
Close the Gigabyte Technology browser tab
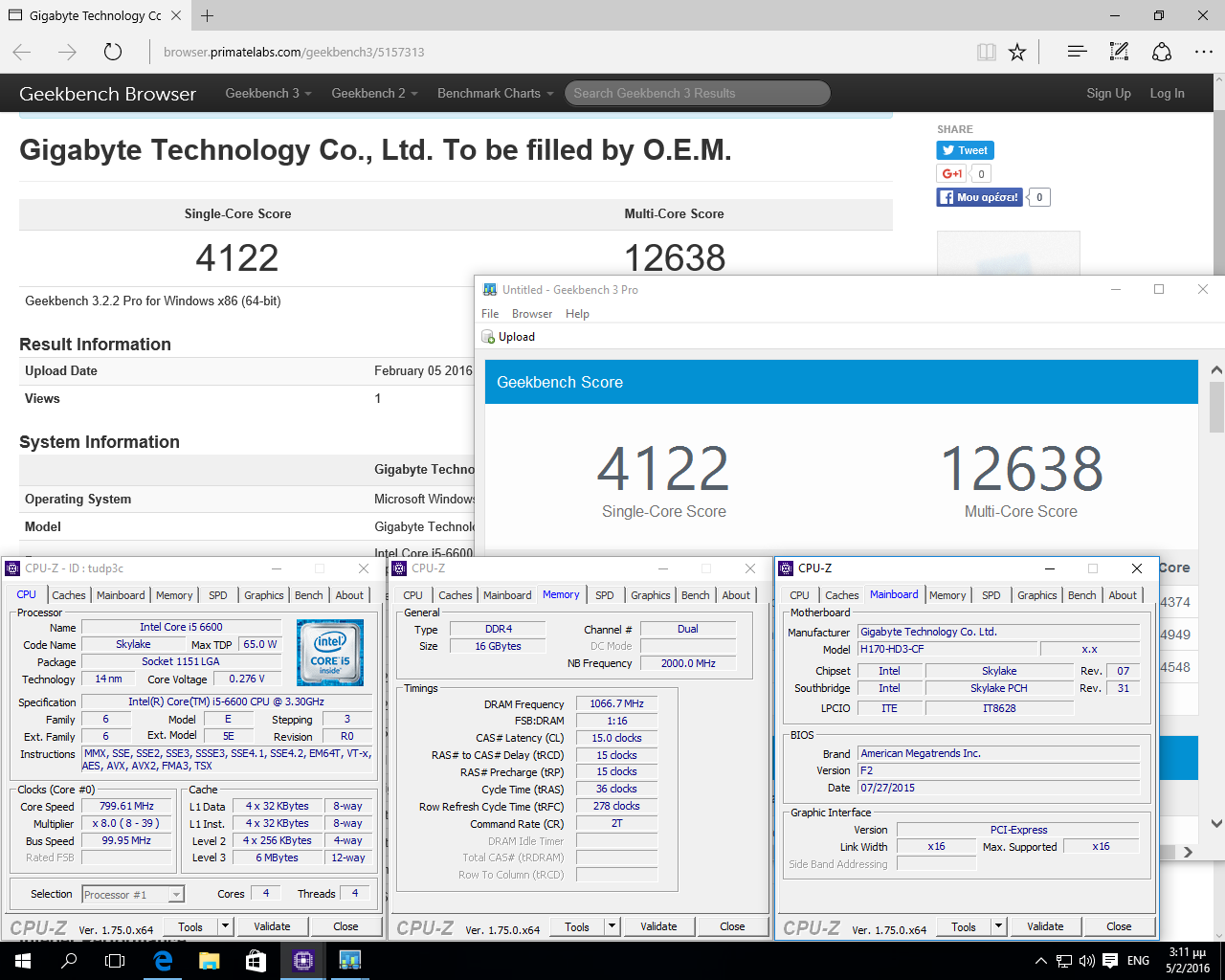click(176, 15)
